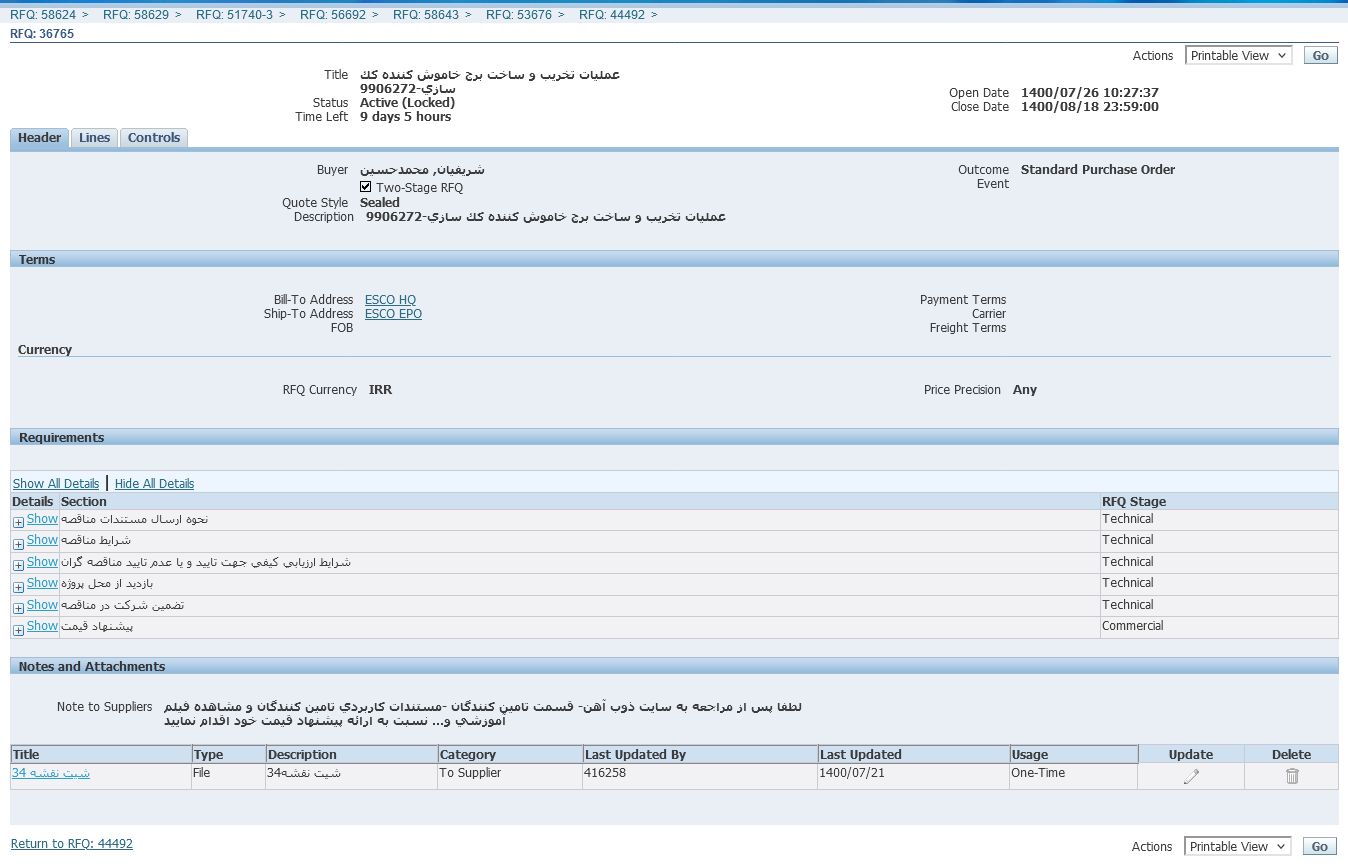1348x866 pixels.
Task: Click the Usage column header
Action: click(1074, 755)
